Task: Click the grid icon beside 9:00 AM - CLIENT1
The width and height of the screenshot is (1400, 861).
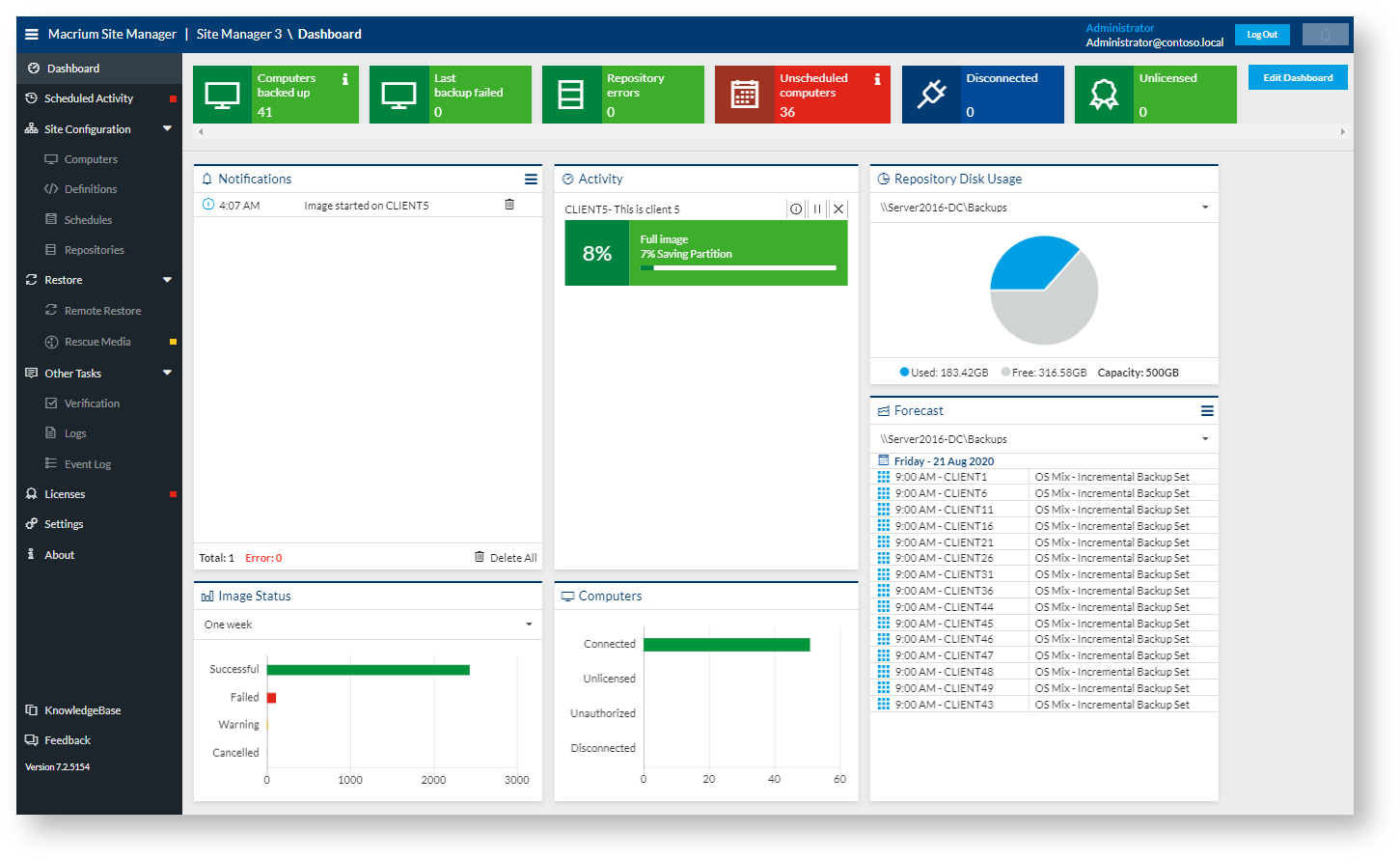Action: [x=883, y=477]
